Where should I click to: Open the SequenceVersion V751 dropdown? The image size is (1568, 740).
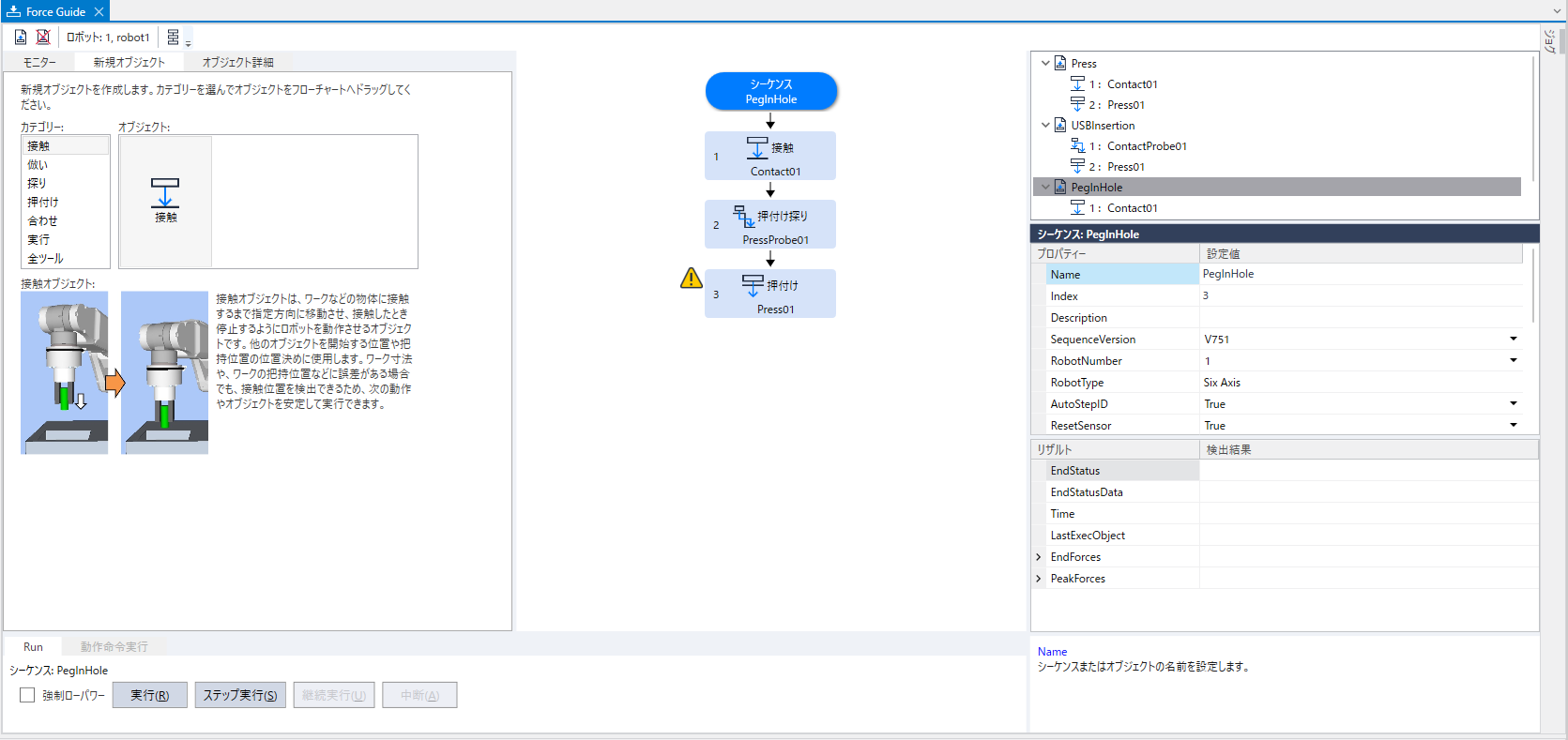[x=1513, y=339]
